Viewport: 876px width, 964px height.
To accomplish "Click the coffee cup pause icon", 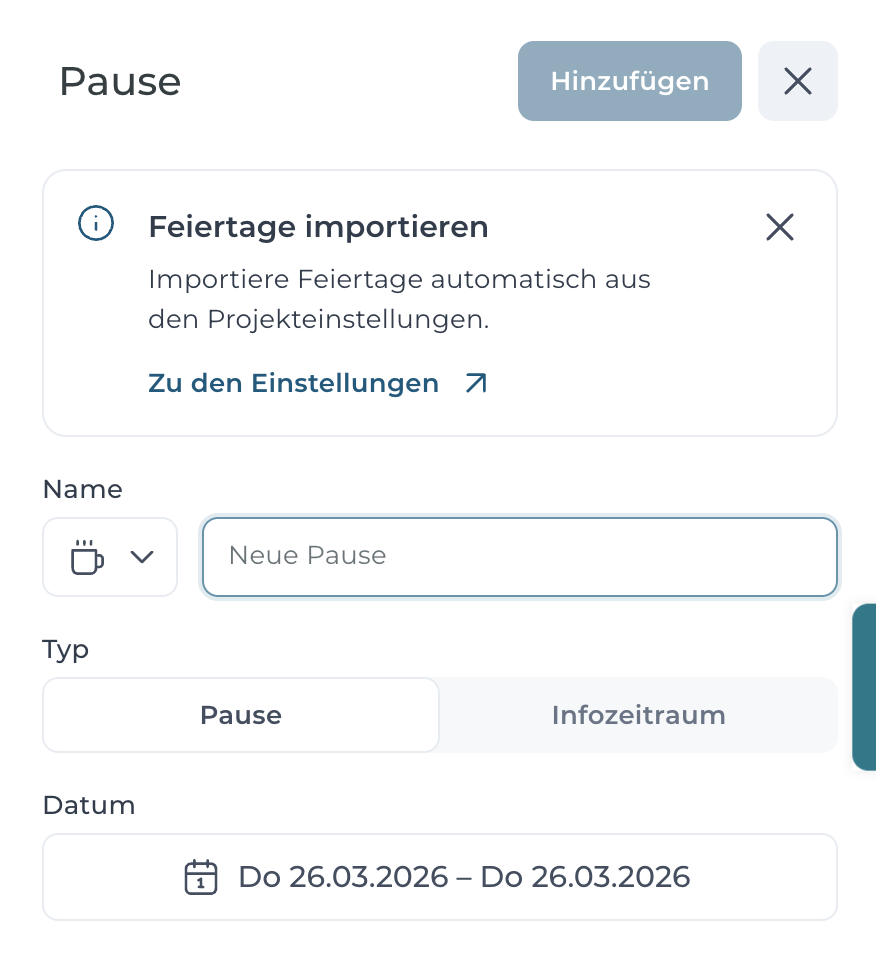I will tap(87, 557).
